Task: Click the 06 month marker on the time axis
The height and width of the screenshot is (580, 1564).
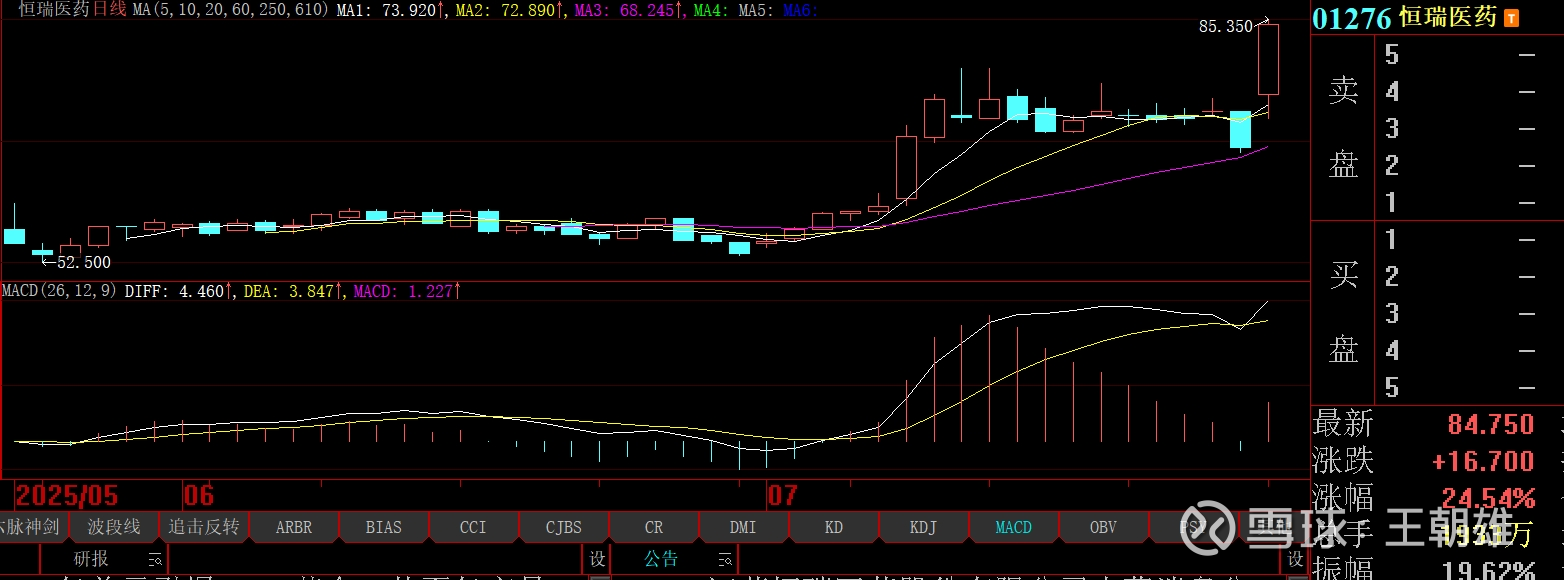Action: (x=198, y=496)
